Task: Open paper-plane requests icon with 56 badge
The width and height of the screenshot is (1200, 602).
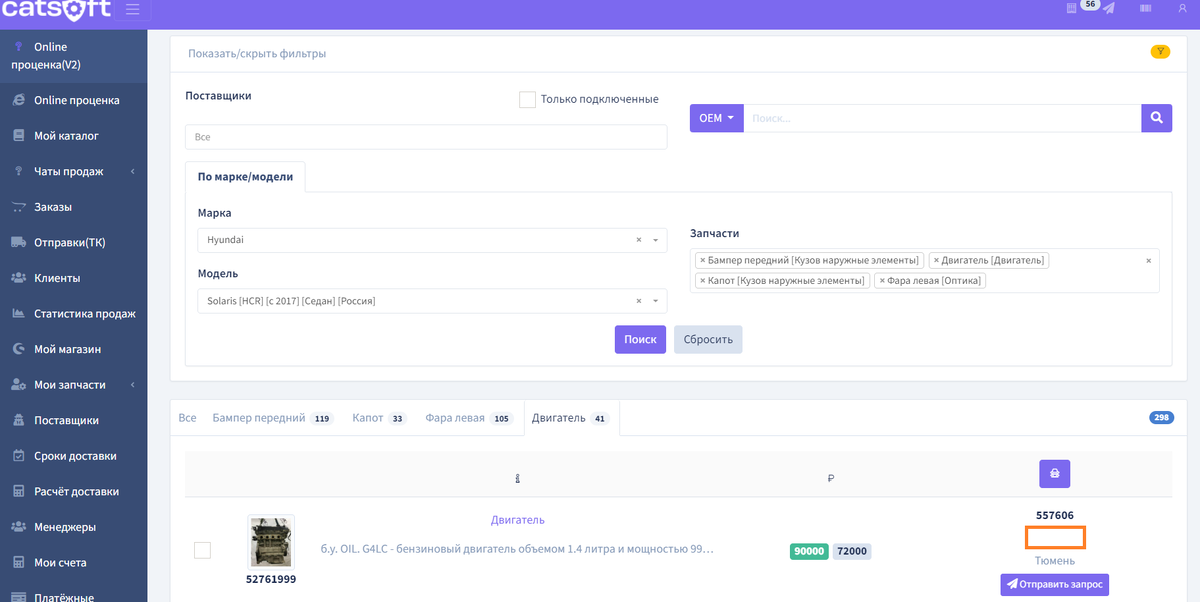Action: pyautogui.click(x=1107, y=8)
